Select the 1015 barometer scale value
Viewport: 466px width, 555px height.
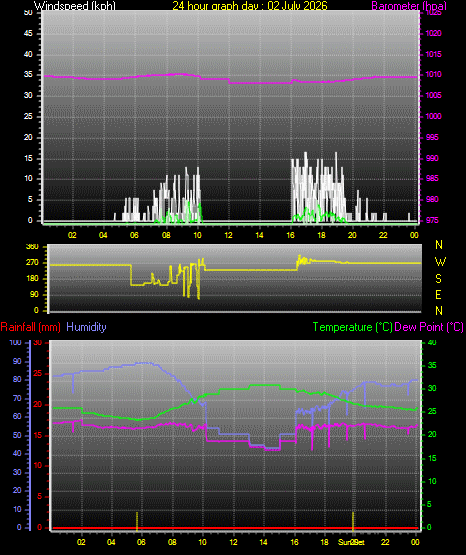click(433, 54)
